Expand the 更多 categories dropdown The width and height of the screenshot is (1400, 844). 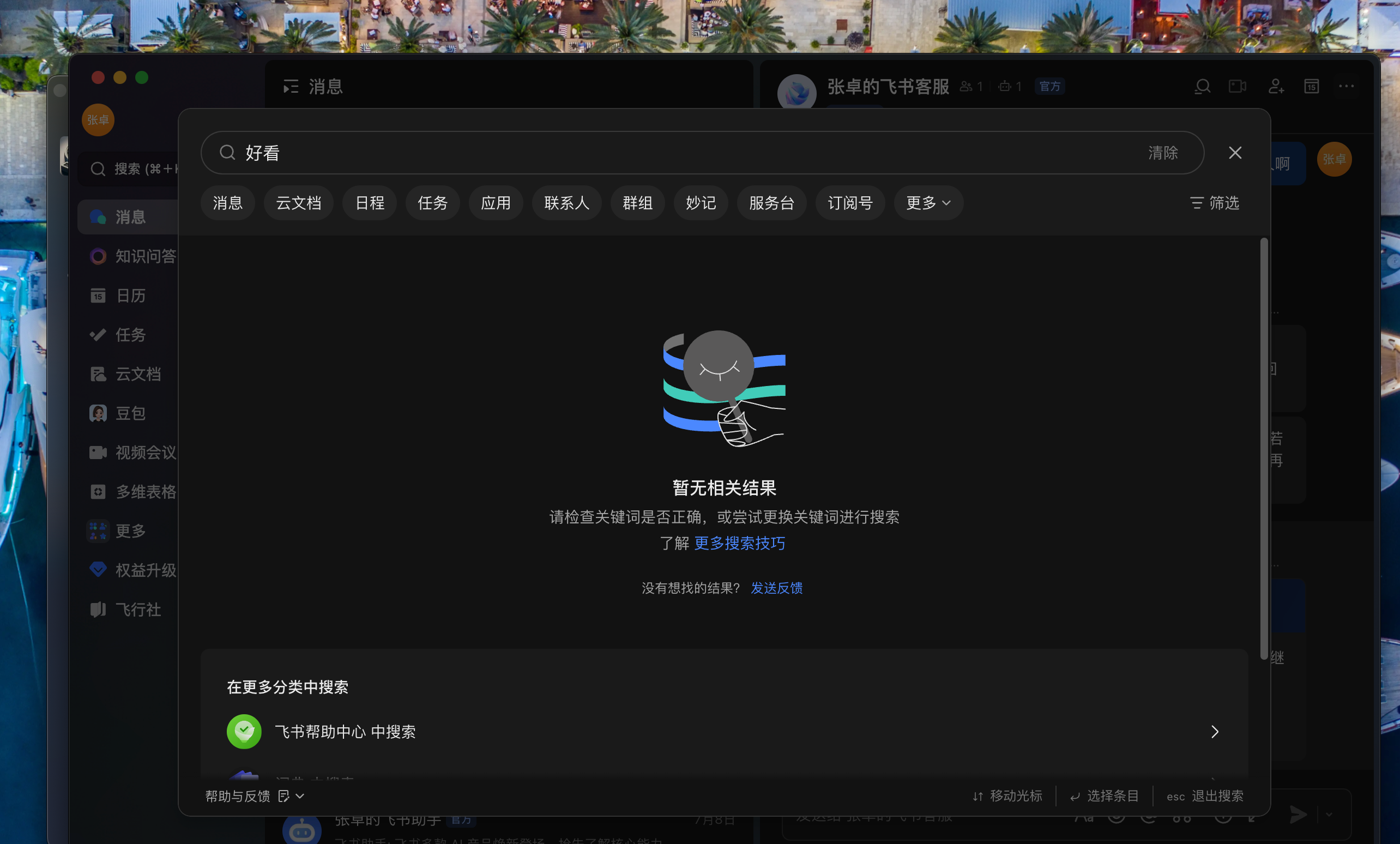click(928, 203)
